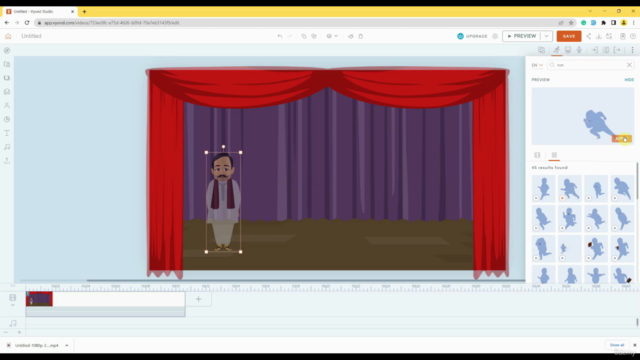This screenshot has width=640, height=360.
Task: Expand the downloaded mp4 file chevron
Action: coord(67,345)
